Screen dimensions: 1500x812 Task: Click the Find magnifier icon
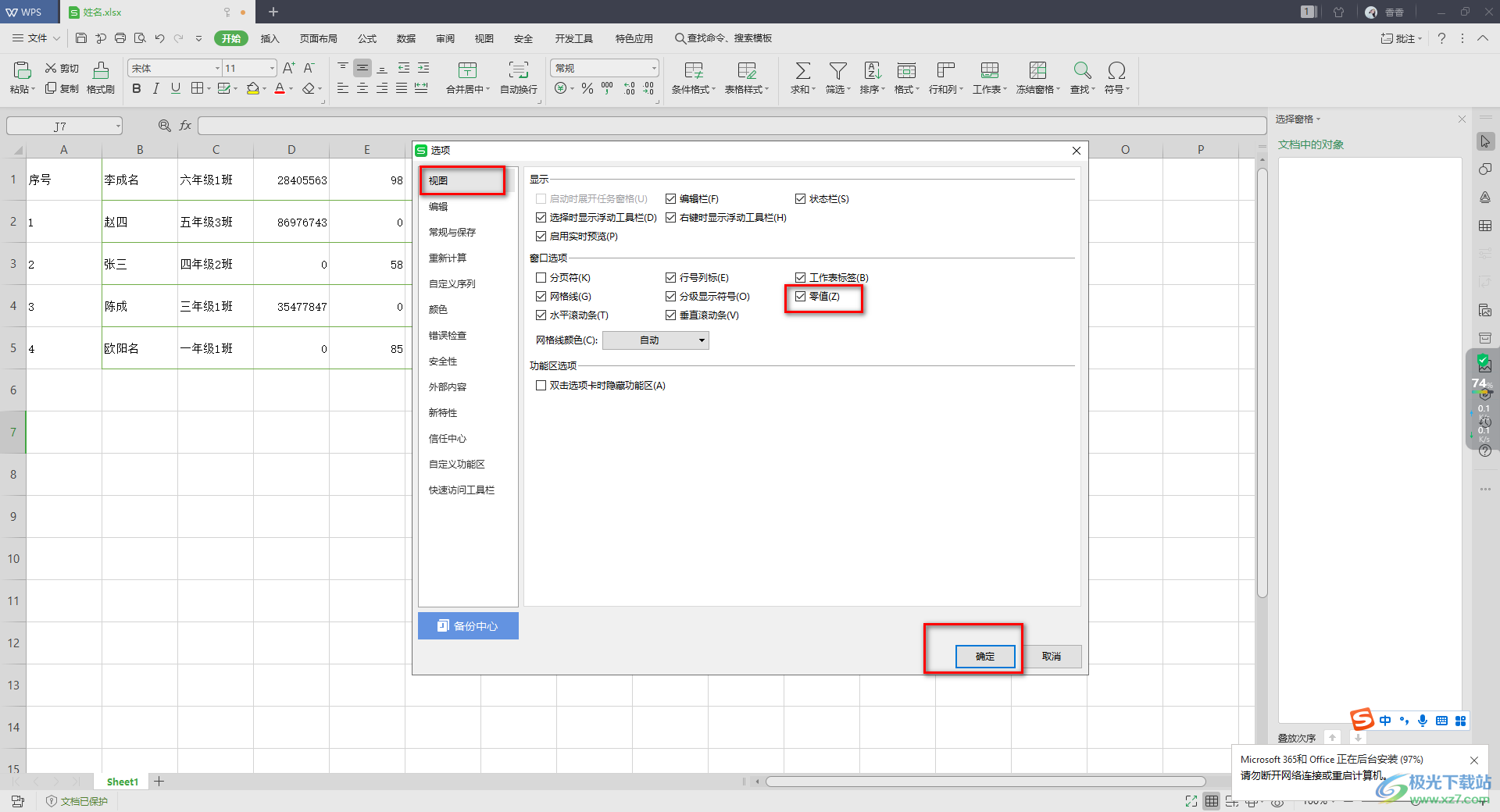(1082, 70)
